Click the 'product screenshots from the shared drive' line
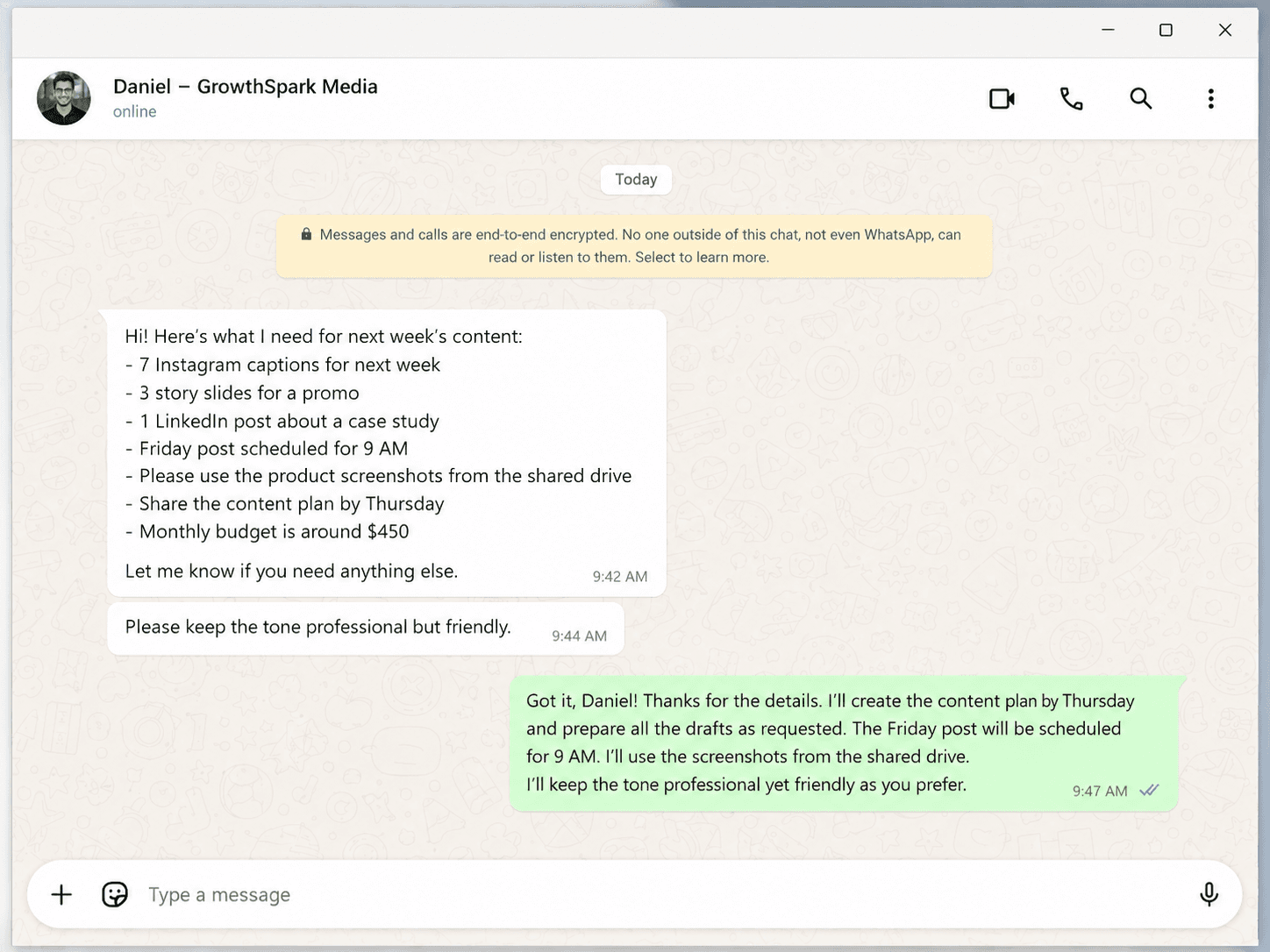This screenshot has width=1270, height=952. point(378,476)
